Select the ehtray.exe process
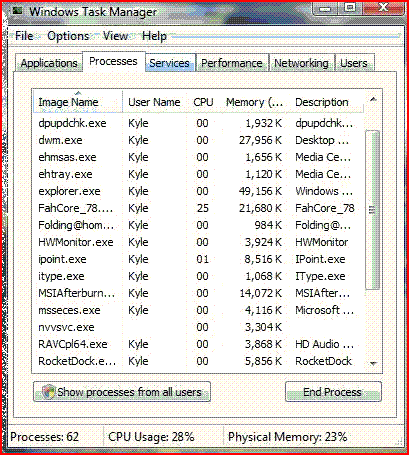Screen dimensions: 409x455 click(198, 174)
